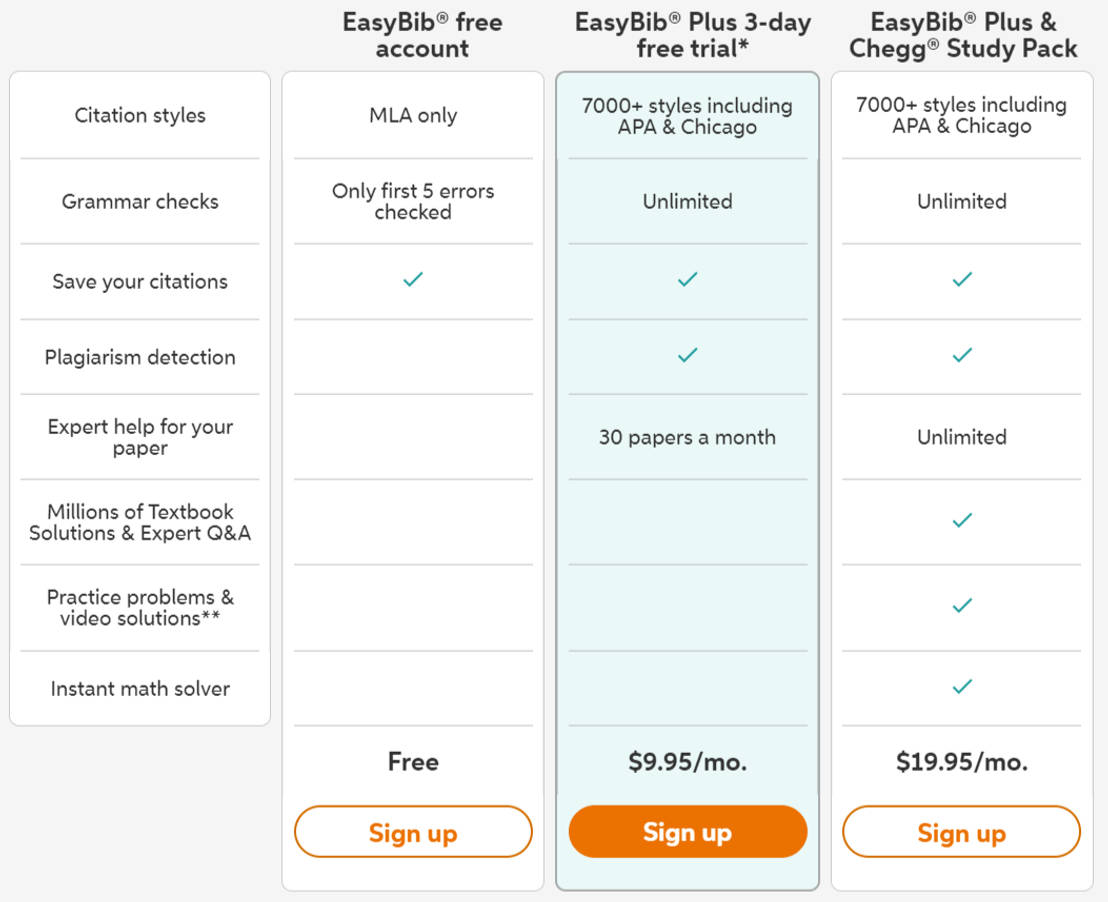Click the Citation styles row label
The height and width of the screenshot is (902, 1108).
point(139,115)
